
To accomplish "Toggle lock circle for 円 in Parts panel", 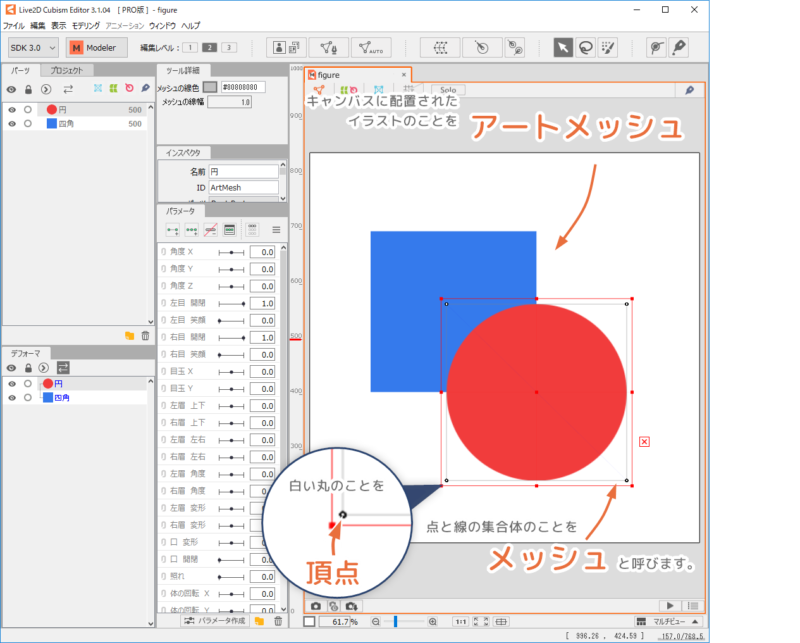I will [x=28, y=110].
